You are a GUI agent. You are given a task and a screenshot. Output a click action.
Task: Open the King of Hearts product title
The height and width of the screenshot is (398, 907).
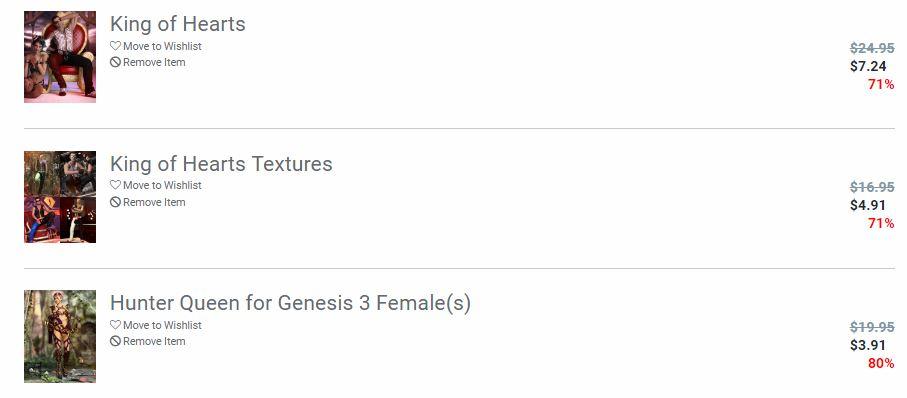click(178, 24)
